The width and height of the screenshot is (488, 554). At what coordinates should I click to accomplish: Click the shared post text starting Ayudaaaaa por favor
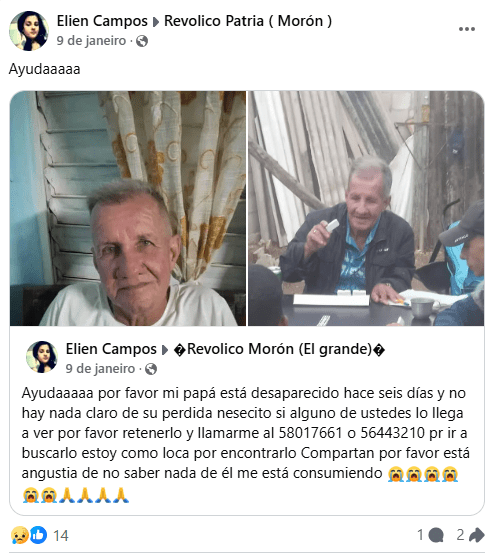pyautogui.click(x=246, y=443)
